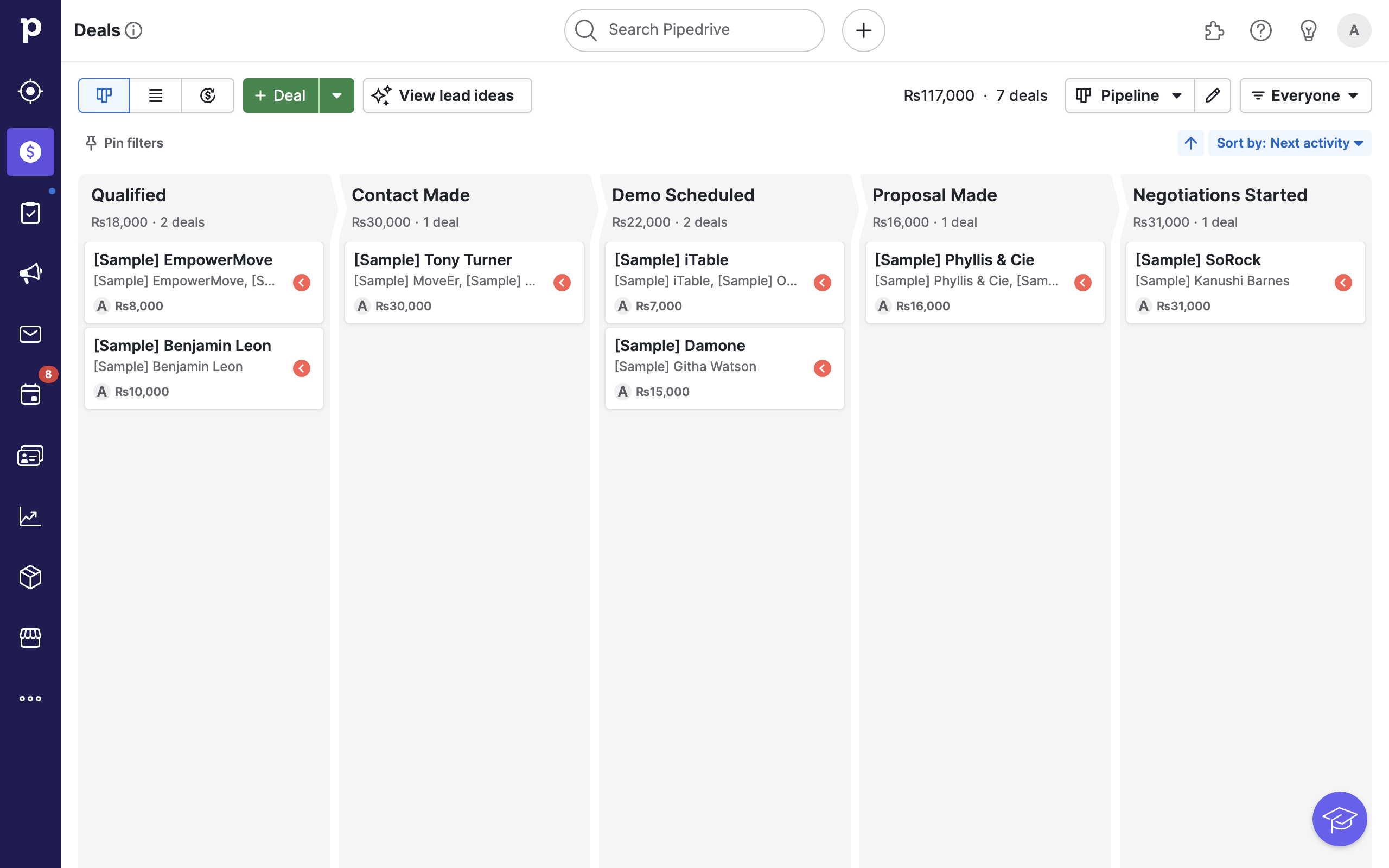Screen dimensions: 1389x868
Task: Edit pipeline with the pencil icon
Action: click(x=1212, y=95)
